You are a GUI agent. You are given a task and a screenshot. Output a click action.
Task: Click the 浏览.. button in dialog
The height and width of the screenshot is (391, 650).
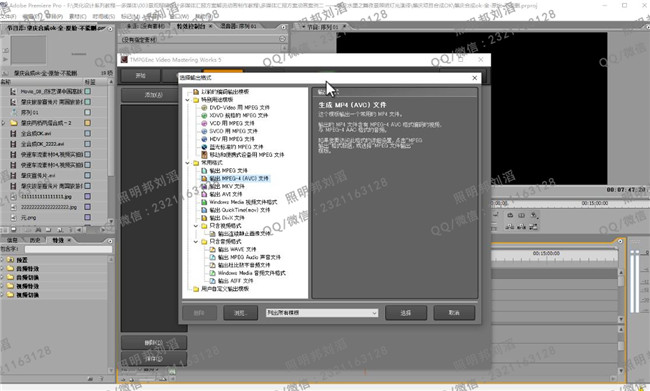click(240, 313)
